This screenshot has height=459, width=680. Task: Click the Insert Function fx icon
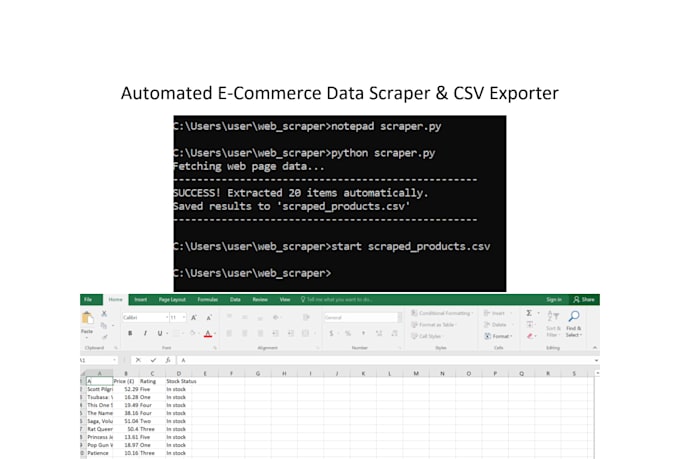[x=168, y=361]
